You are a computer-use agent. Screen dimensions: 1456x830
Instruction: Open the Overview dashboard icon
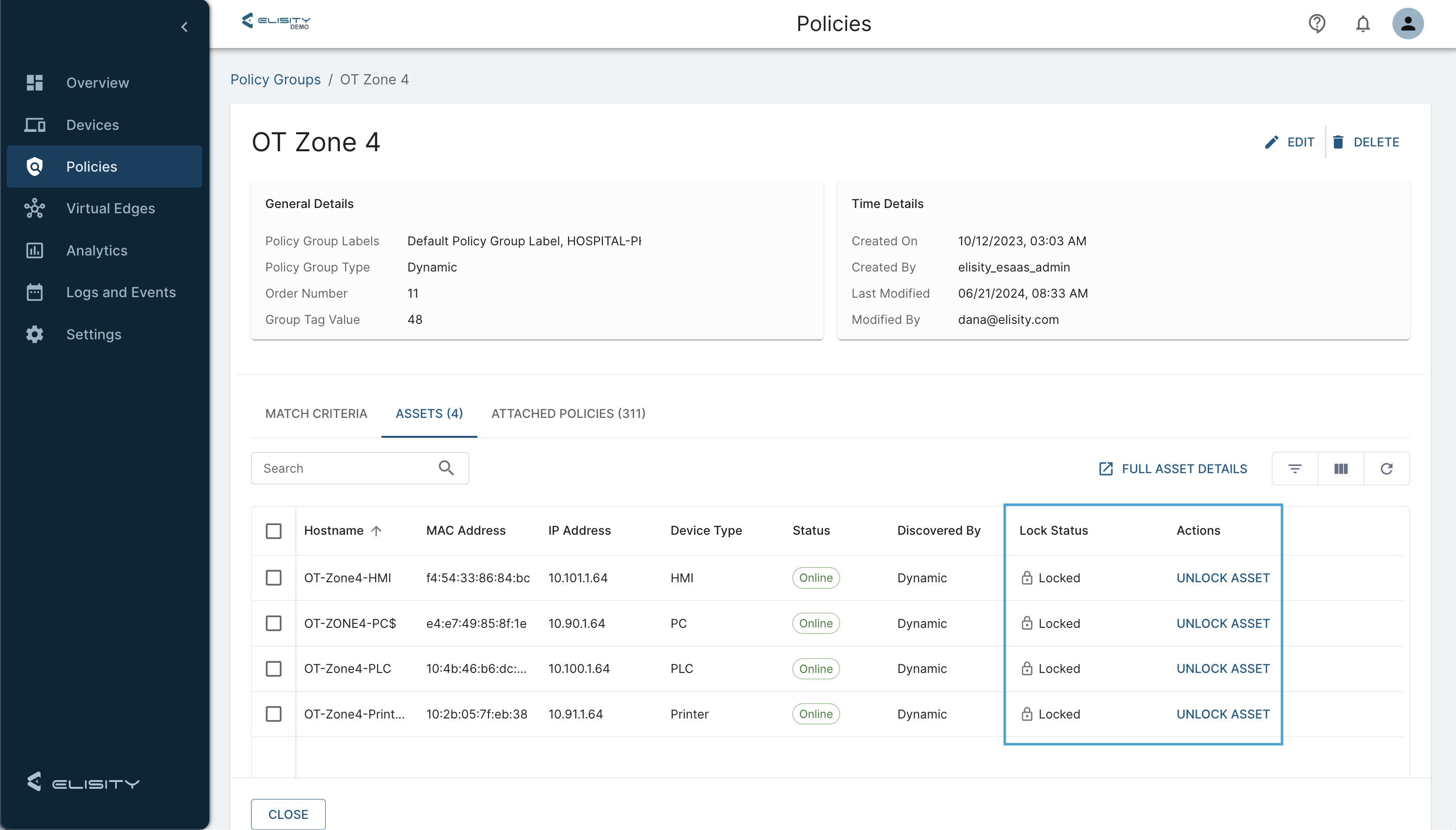point(34,82)
